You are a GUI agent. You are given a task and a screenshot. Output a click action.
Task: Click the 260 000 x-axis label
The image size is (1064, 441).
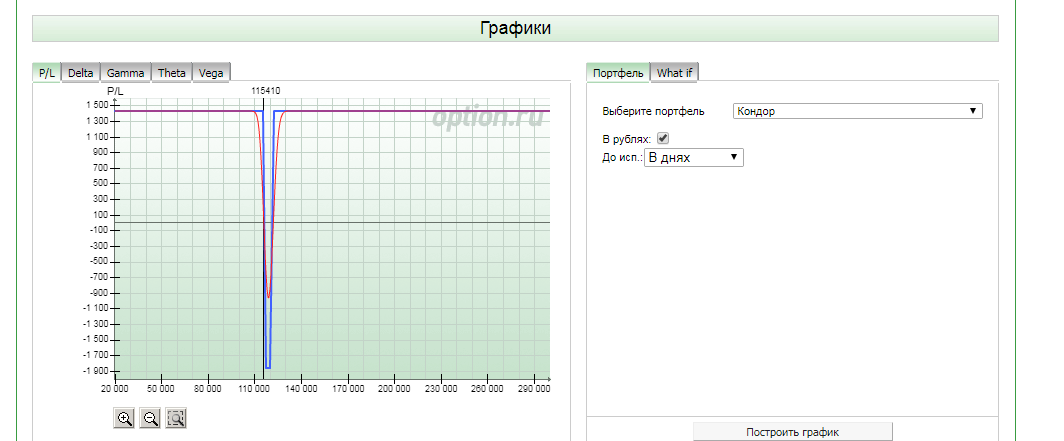tap(487, 389)
